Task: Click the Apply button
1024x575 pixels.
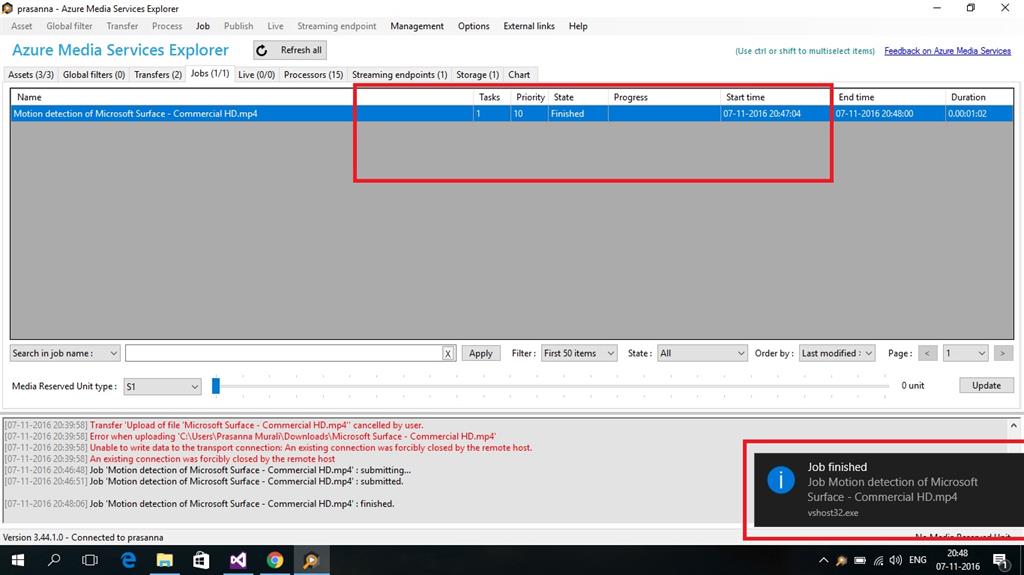Action: pos(481,353)
